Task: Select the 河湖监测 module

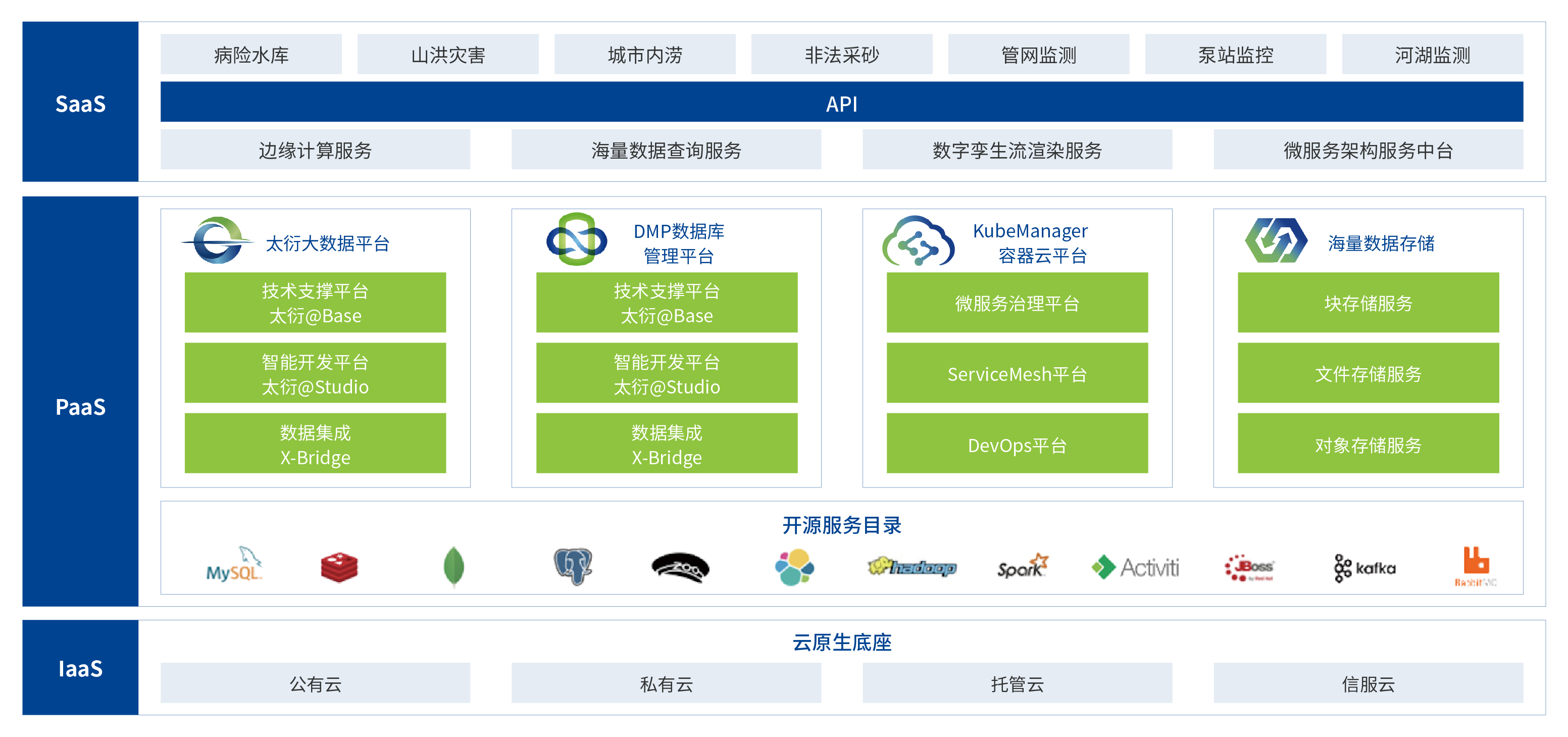Action: point(1432,54)
